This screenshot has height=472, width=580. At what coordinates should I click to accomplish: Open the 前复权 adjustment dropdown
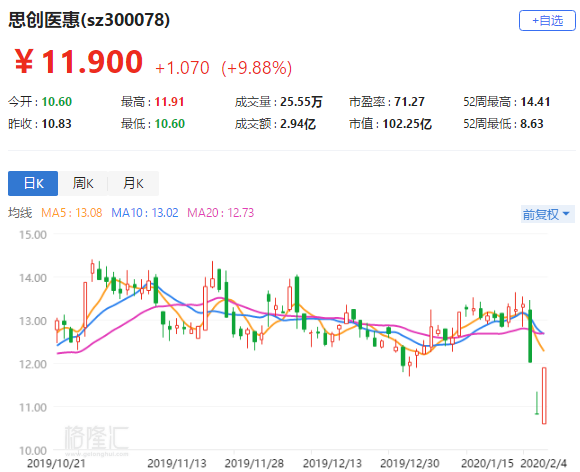click(x=547, y=214)
